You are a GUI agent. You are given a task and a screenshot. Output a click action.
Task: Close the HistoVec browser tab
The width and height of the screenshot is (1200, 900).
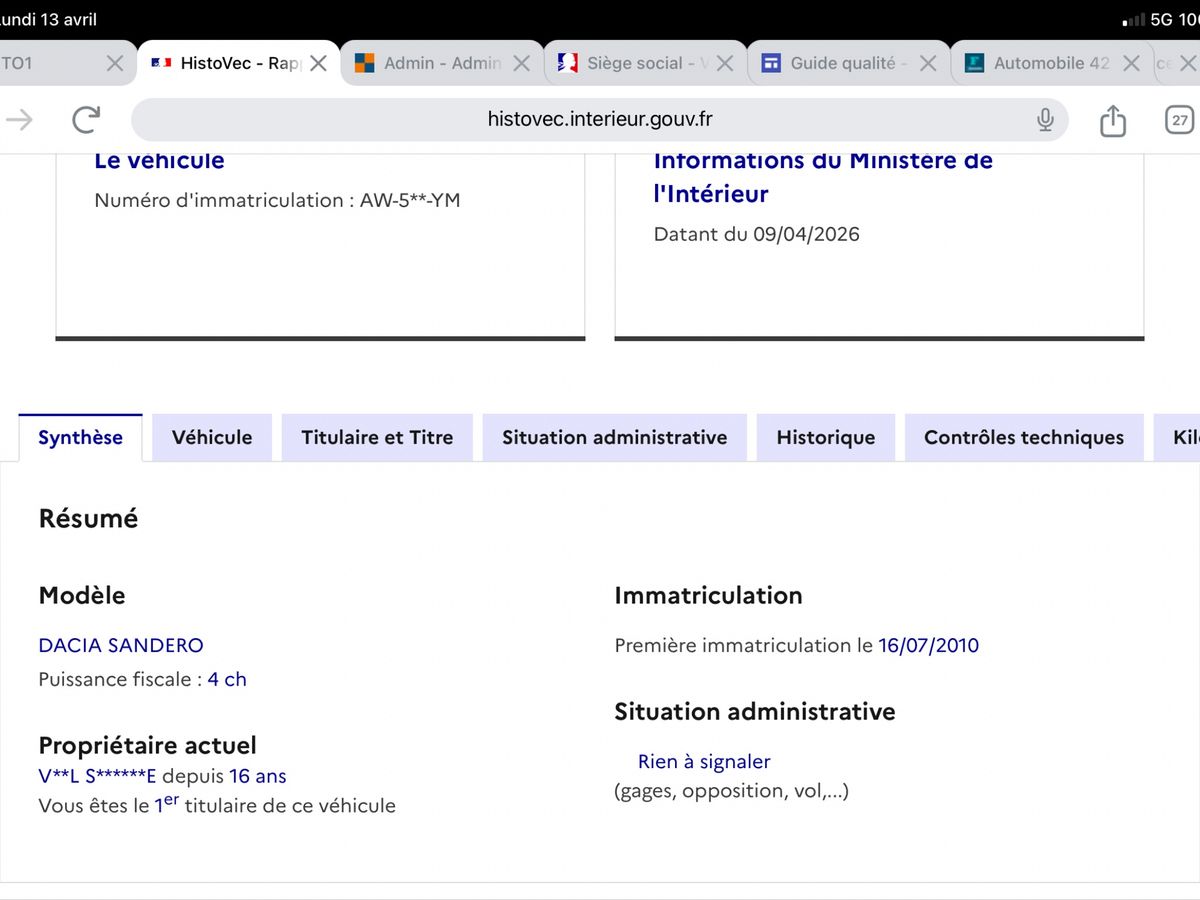(318, 63)
